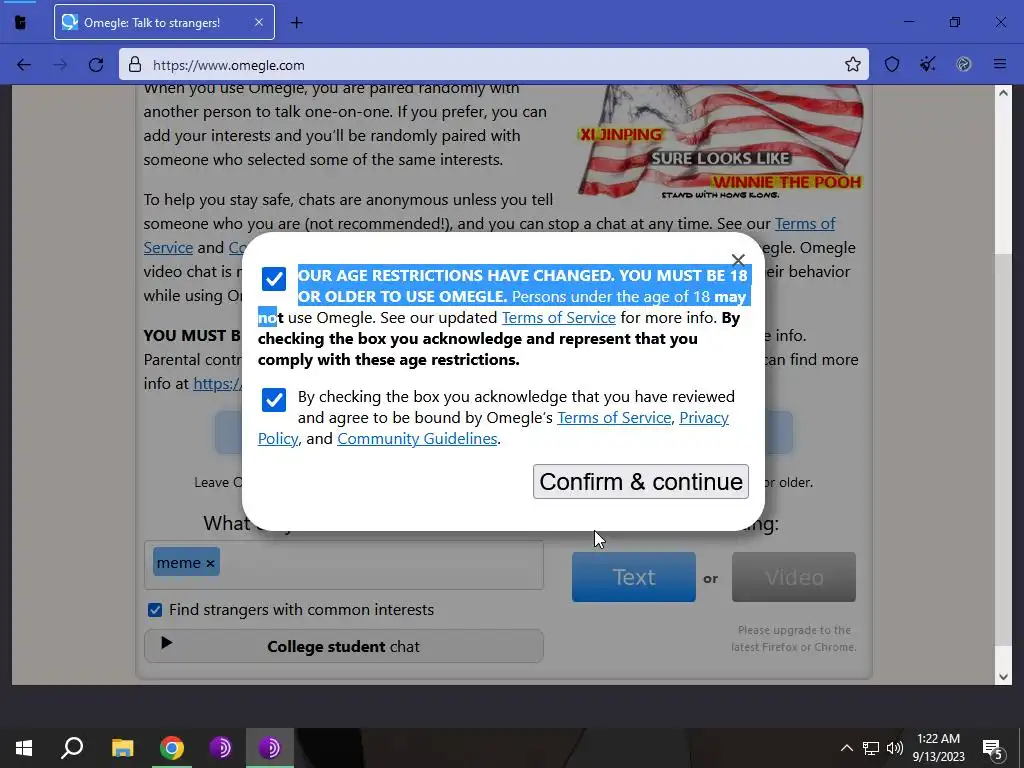Open the Windows Start menu
Screen dimensions: 1024x768
(x=24, y=748)
